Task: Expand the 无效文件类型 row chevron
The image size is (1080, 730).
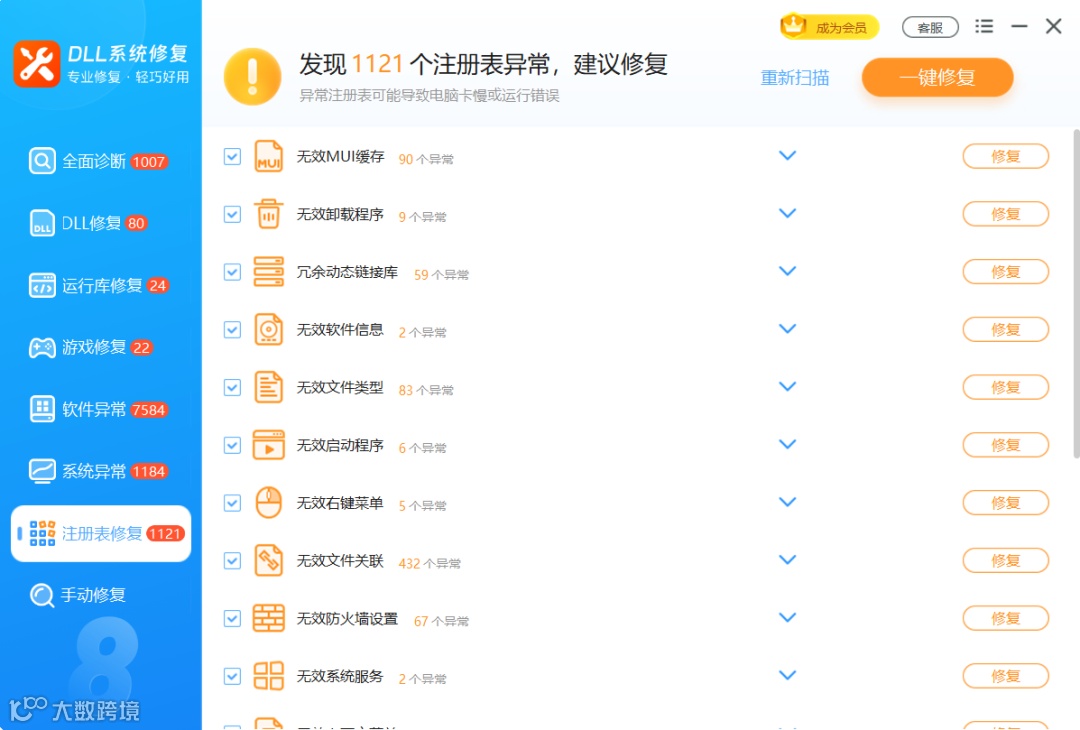Action: pos(787,386)
